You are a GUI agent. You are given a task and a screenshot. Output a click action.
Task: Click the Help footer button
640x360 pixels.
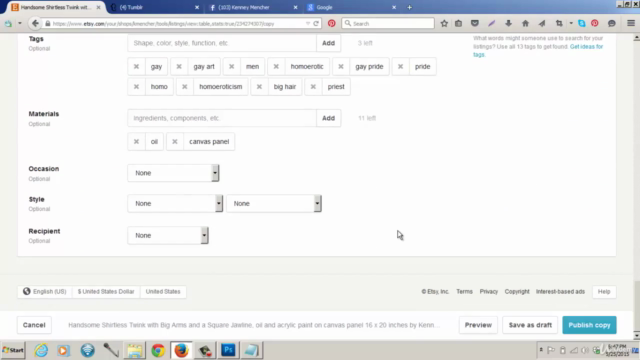[604, 291]
